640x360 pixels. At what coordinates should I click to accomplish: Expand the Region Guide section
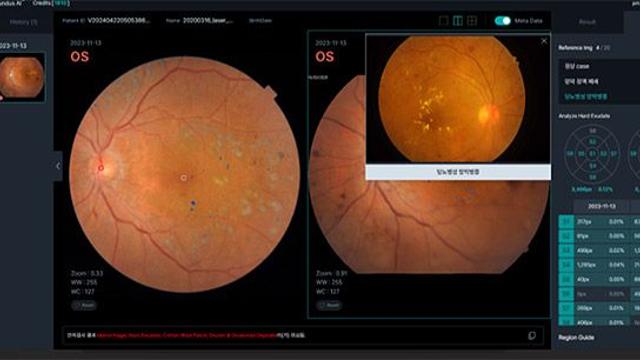pos(576,338)
